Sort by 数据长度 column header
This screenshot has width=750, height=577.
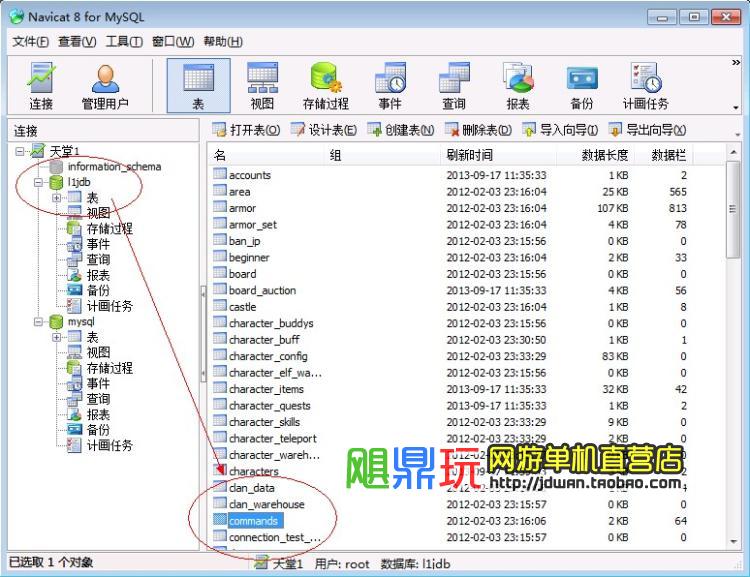coord(595,155)
